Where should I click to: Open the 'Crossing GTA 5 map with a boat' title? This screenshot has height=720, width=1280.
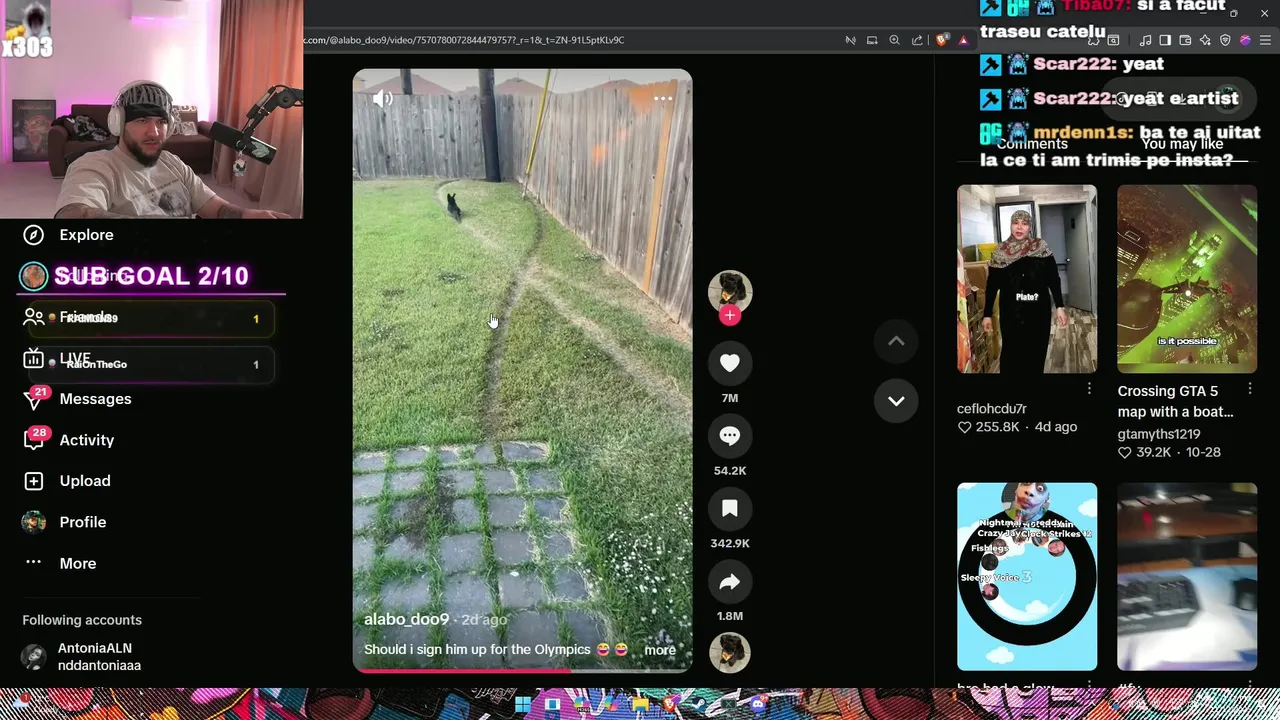pyautogui.click(x=1176, y=402)
